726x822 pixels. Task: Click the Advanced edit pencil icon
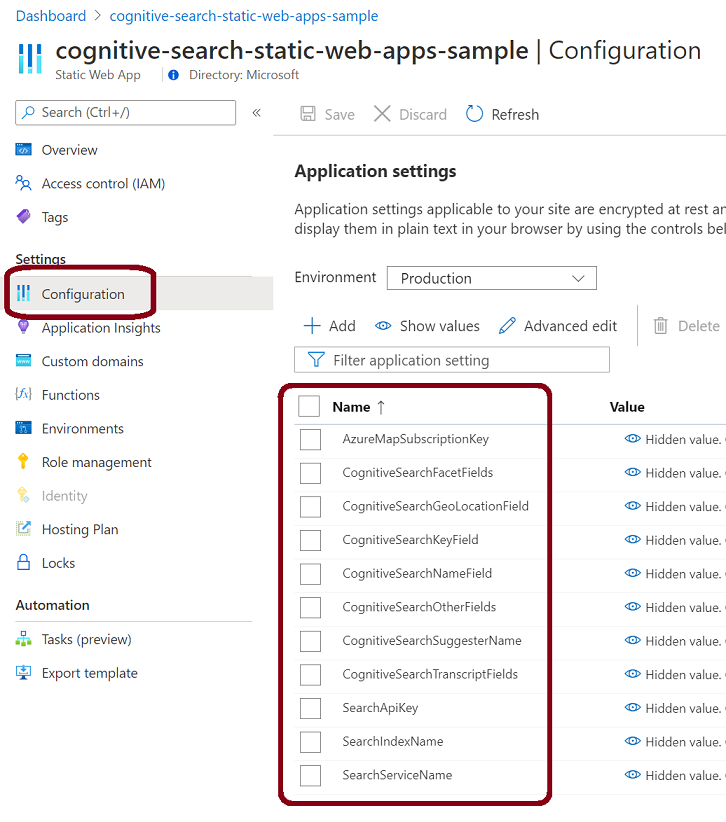(507, 326)
